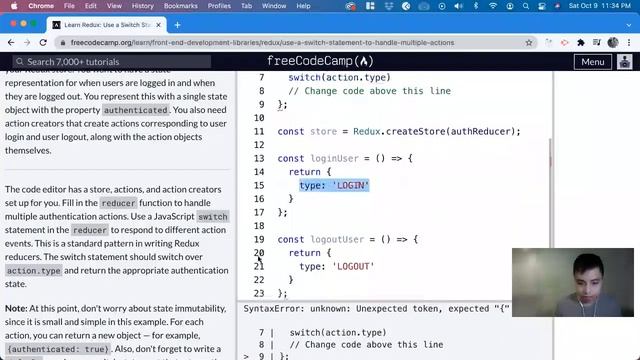
Task: Click the freeCodeCamp user avatar icon
Action: click(x=624, y=62)
